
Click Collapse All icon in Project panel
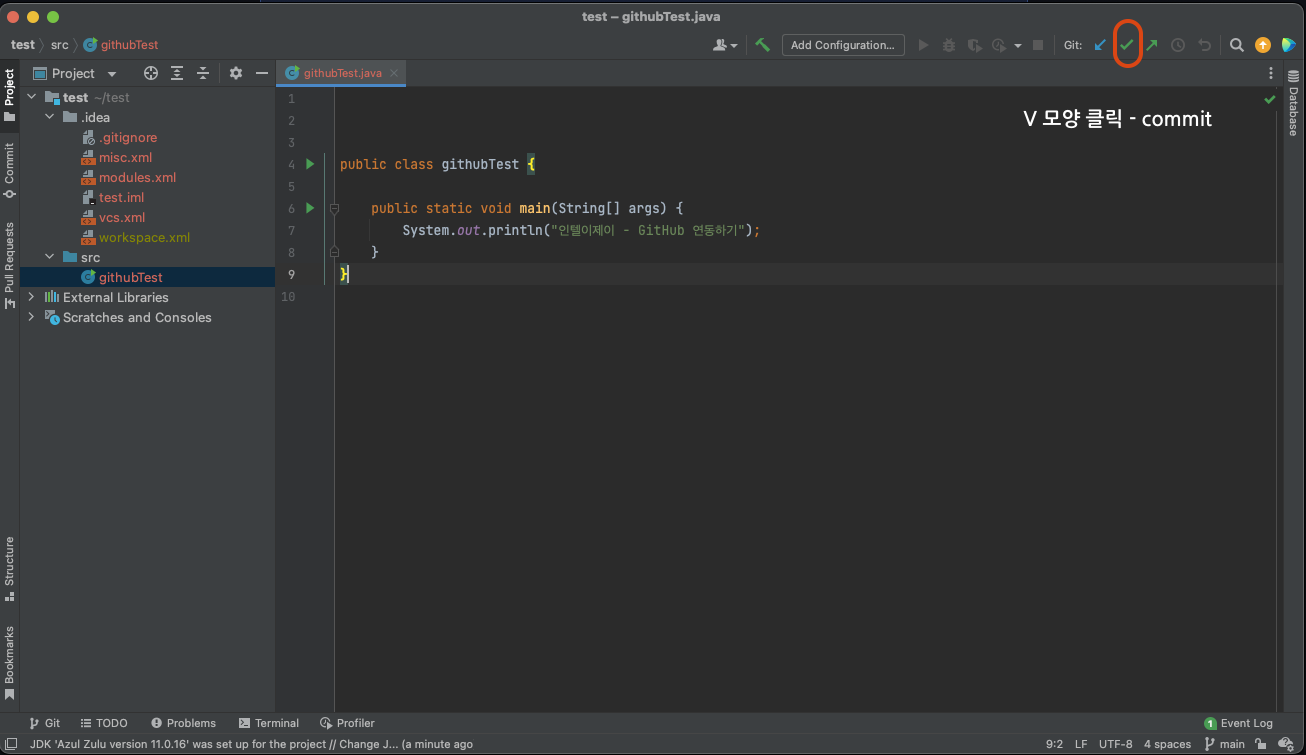[203, 73]
